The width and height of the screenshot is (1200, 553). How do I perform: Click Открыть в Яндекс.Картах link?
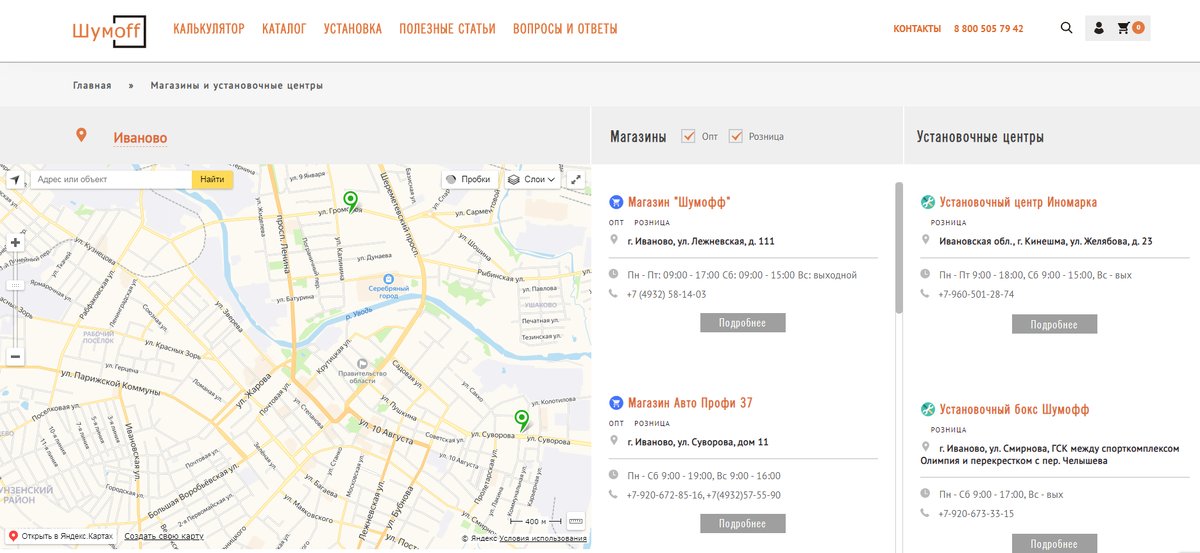click(x=61, y=537)
